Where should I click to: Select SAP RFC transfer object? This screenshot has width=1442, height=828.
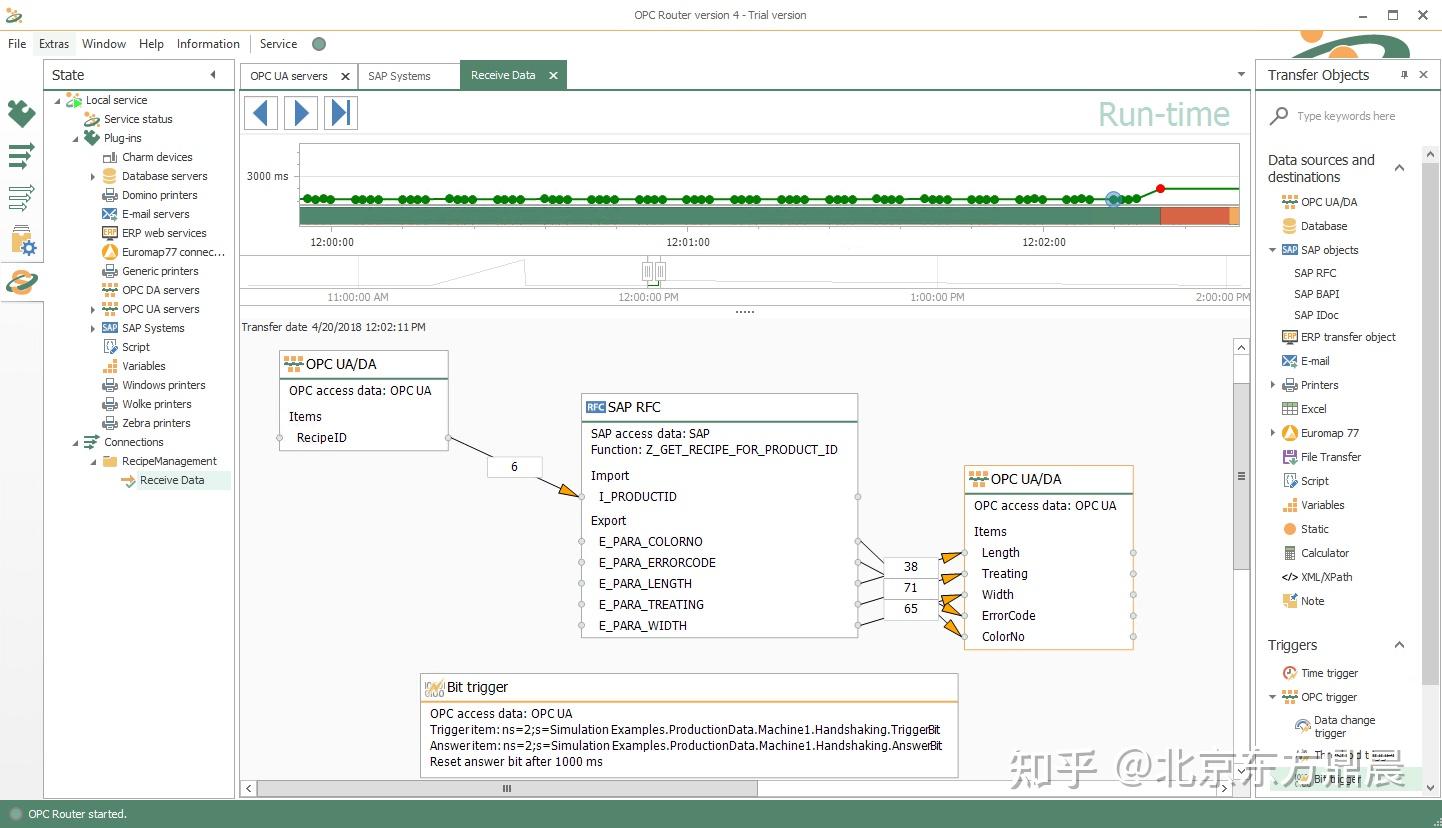(1315, 273)
